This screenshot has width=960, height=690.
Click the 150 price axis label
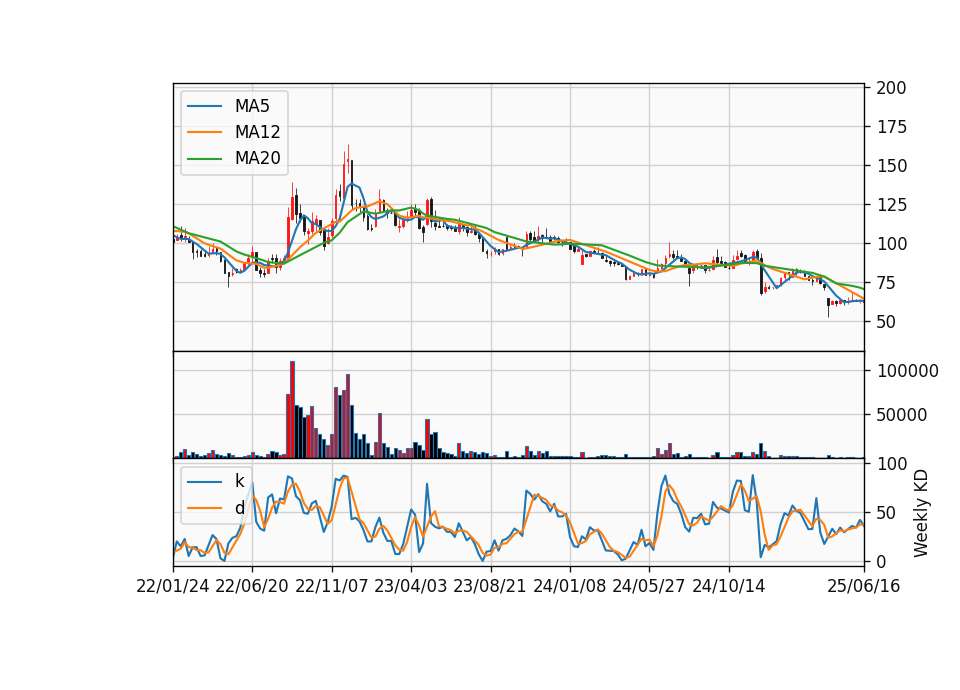tap(891, 166)
